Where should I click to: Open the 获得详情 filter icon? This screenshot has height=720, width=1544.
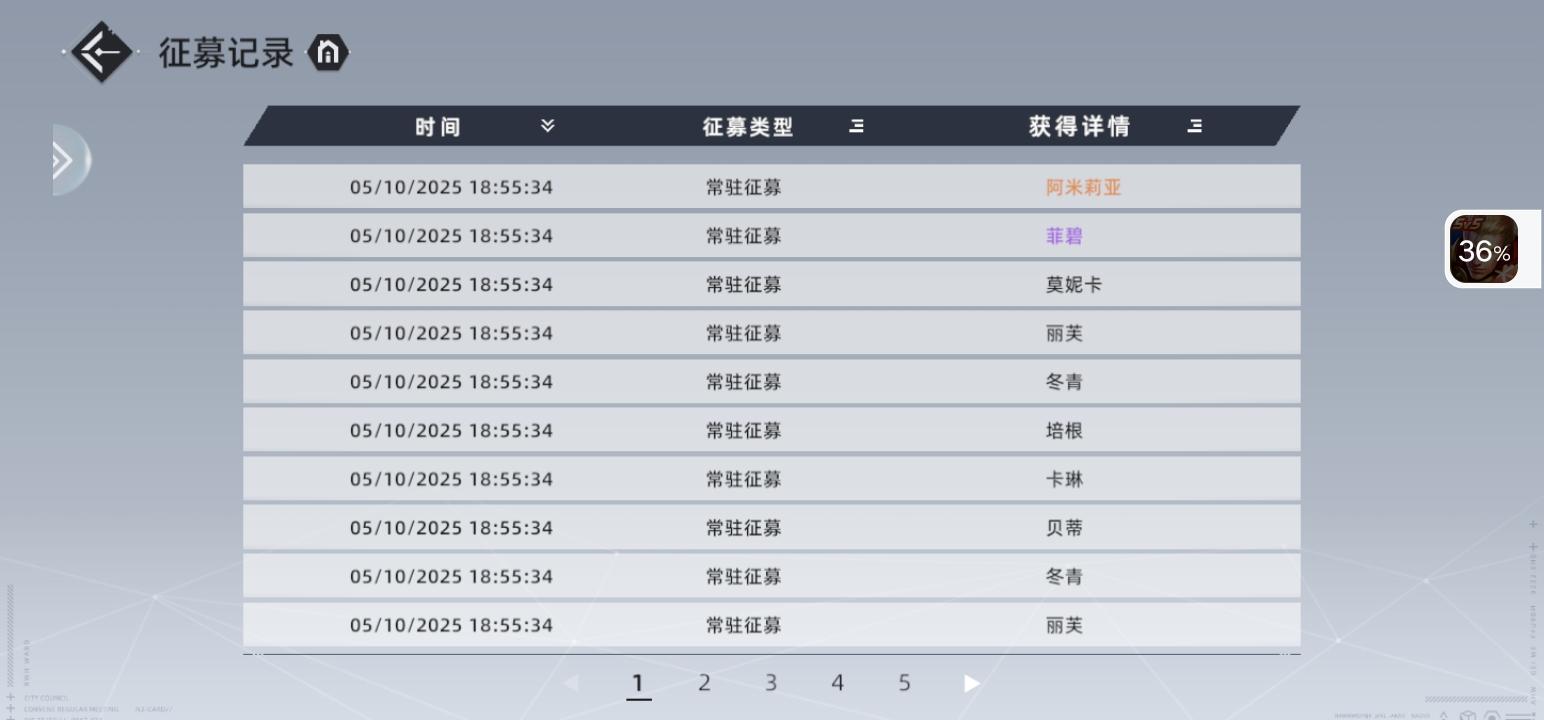[x=1195, y=126]
